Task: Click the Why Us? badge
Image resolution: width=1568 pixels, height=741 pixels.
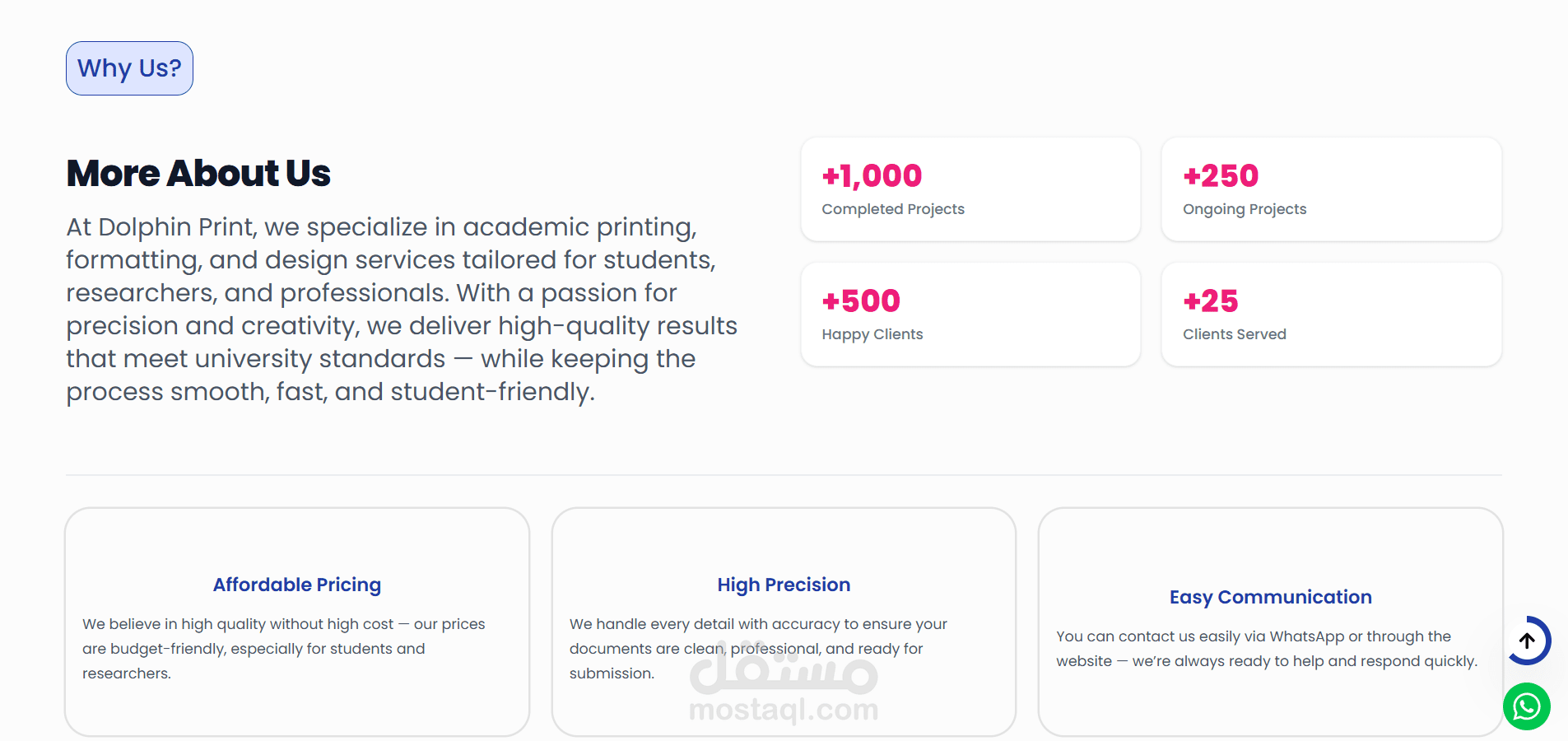Action: pyautogui.click(x=129, y=68)
